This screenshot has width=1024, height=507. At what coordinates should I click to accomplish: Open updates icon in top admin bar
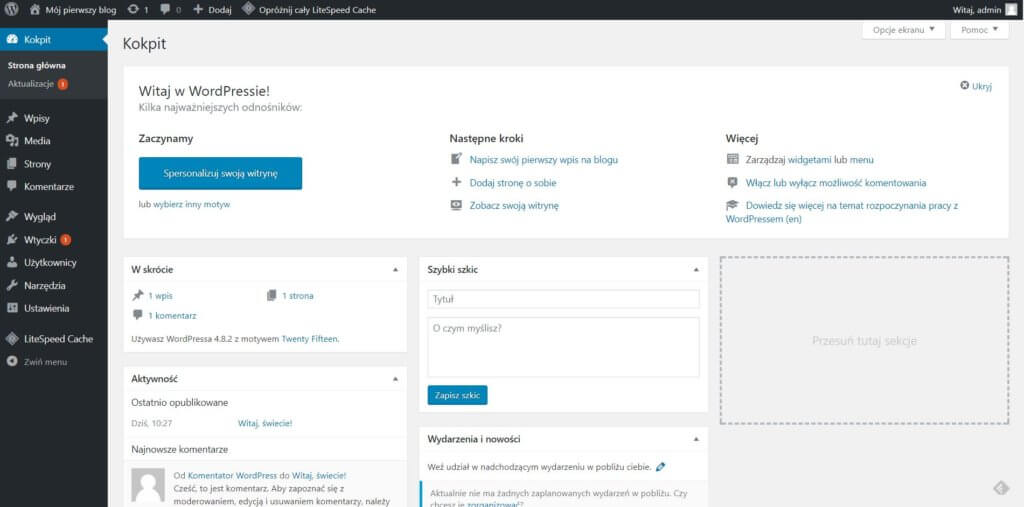133,9
